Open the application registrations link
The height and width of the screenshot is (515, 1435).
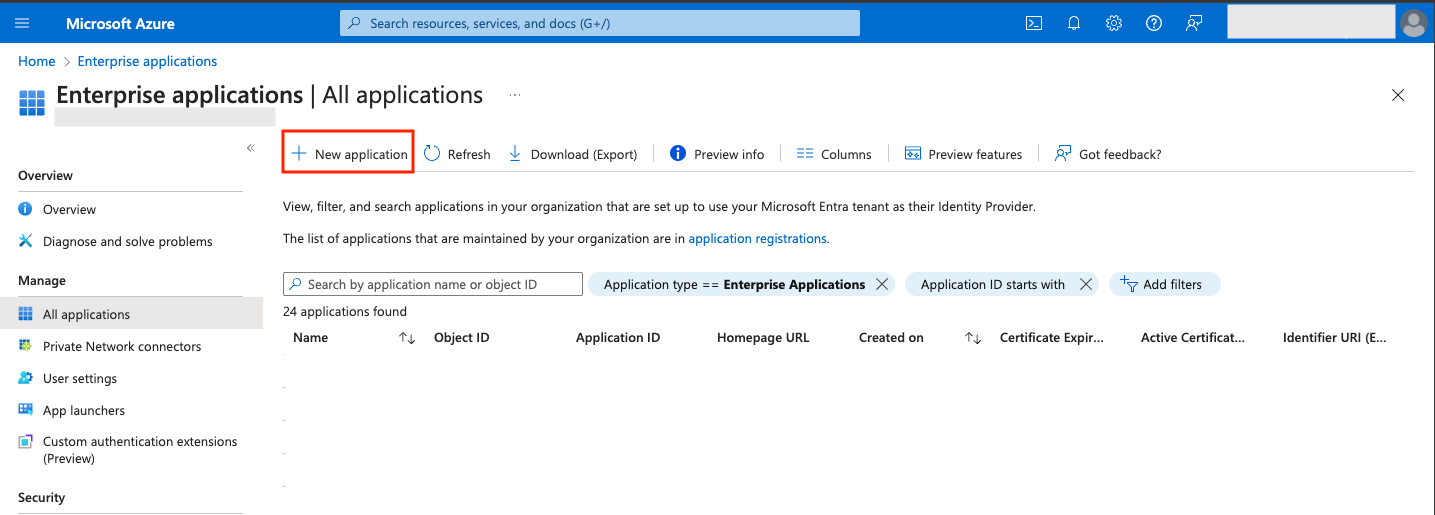pos(757,239)
